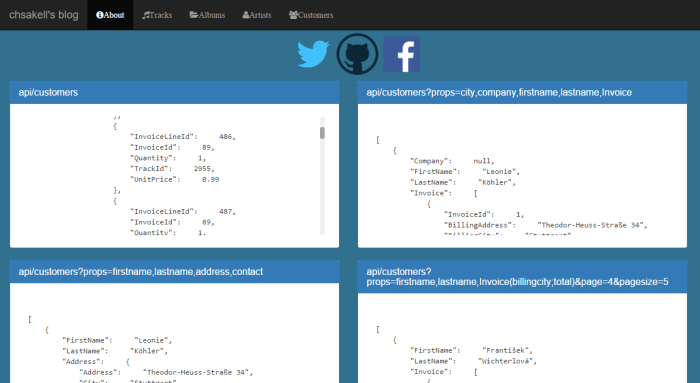Open the Twitter bird icon link
Screen dimensions: 700x383
[313, 54]
